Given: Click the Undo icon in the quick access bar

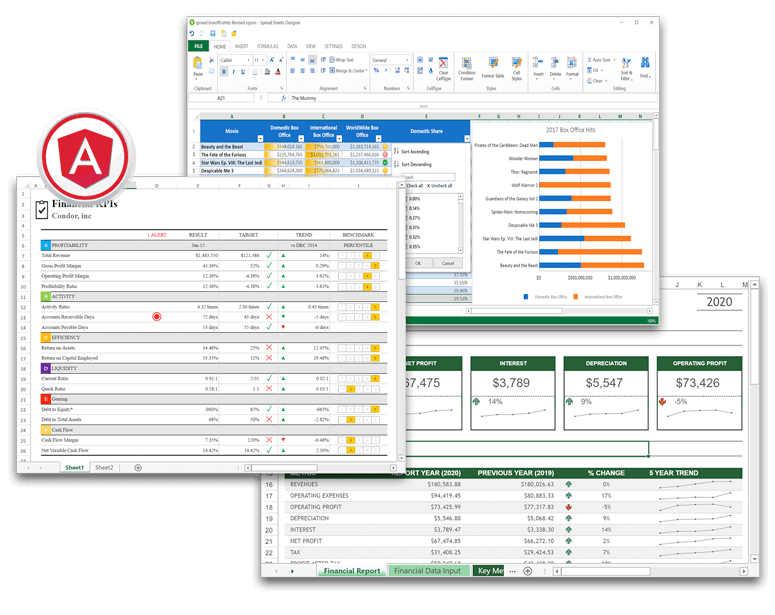Looking at the screenshot, I should (x=192, y=34).
